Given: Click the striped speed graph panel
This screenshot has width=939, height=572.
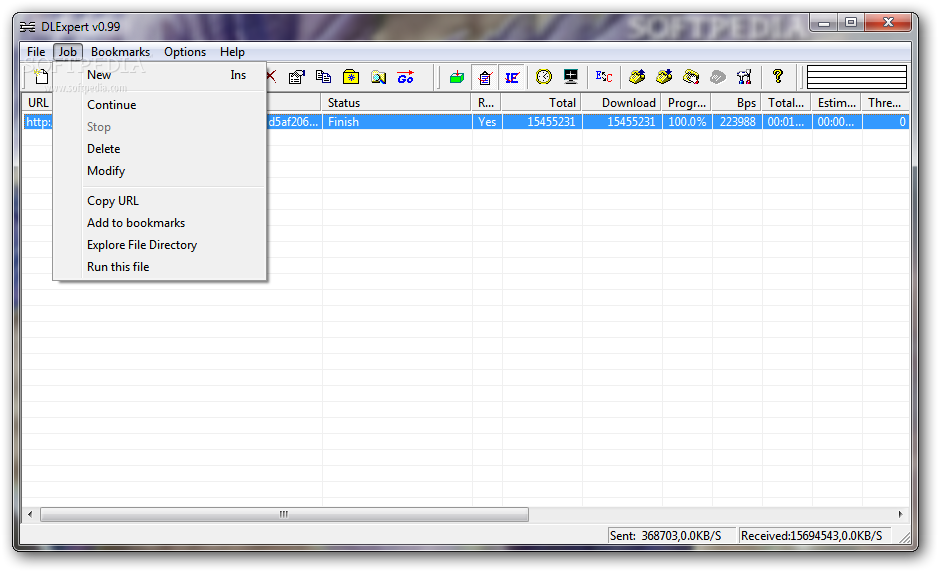Looking at the screenshot, I should [x=856, y=77].
